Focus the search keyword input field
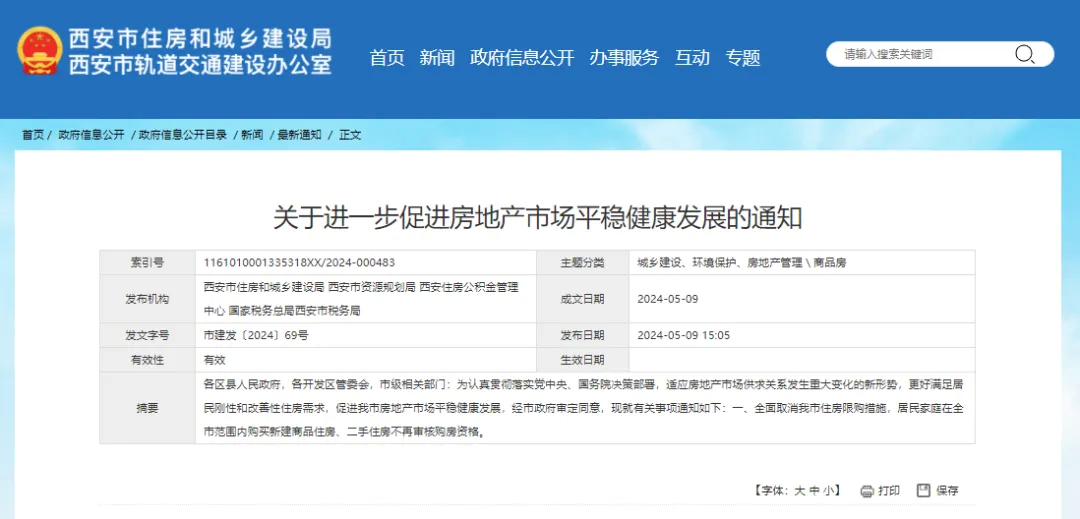The width and height of the screenshot is (1080, 519). click(920, 54)
